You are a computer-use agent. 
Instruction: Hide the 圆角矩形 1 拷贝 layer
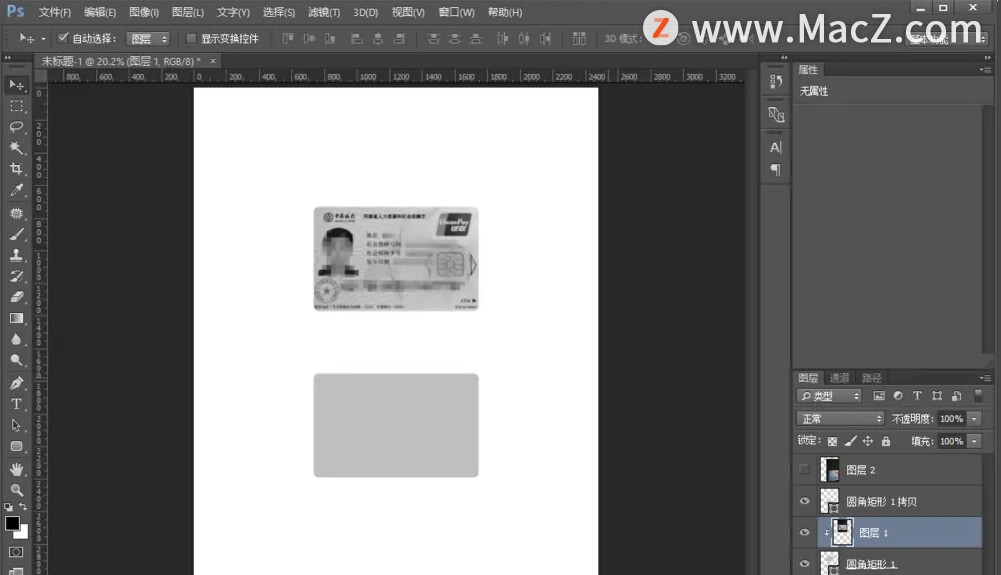[x=805, y=501]
